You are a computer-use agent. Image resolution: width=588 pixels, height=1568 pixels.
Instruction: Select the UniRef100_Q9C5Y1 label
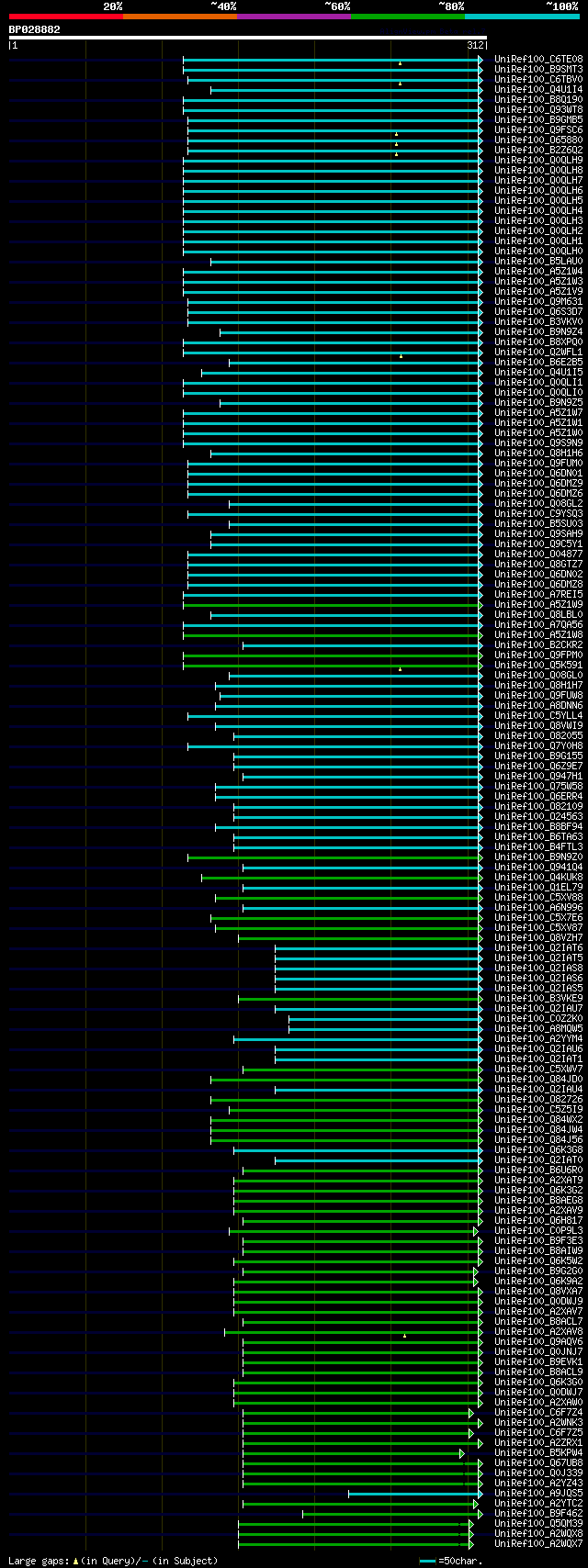pos(538,543)
